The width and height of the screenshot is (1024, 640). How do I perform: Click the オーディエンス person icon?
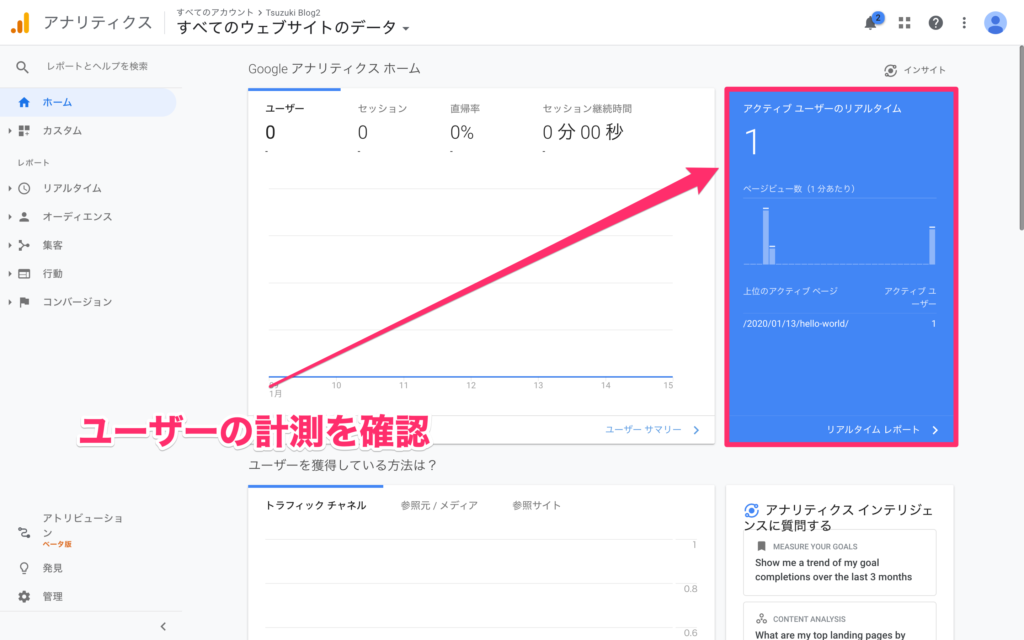24,216
